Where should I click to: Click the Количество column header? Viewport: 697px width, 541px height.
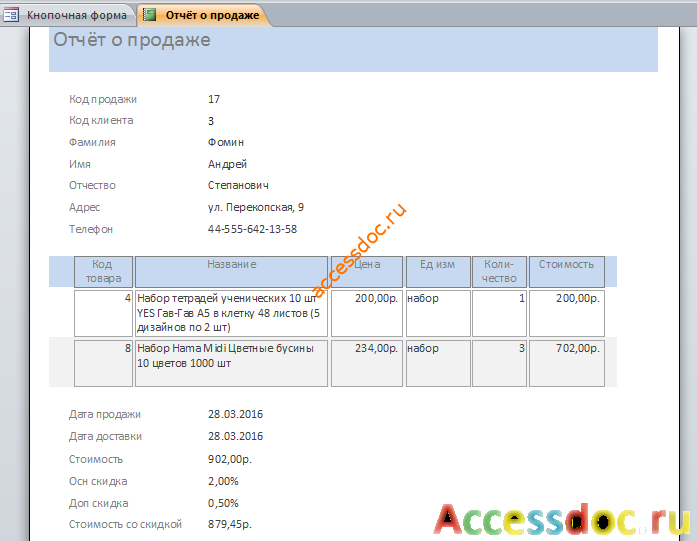[500, 271]
